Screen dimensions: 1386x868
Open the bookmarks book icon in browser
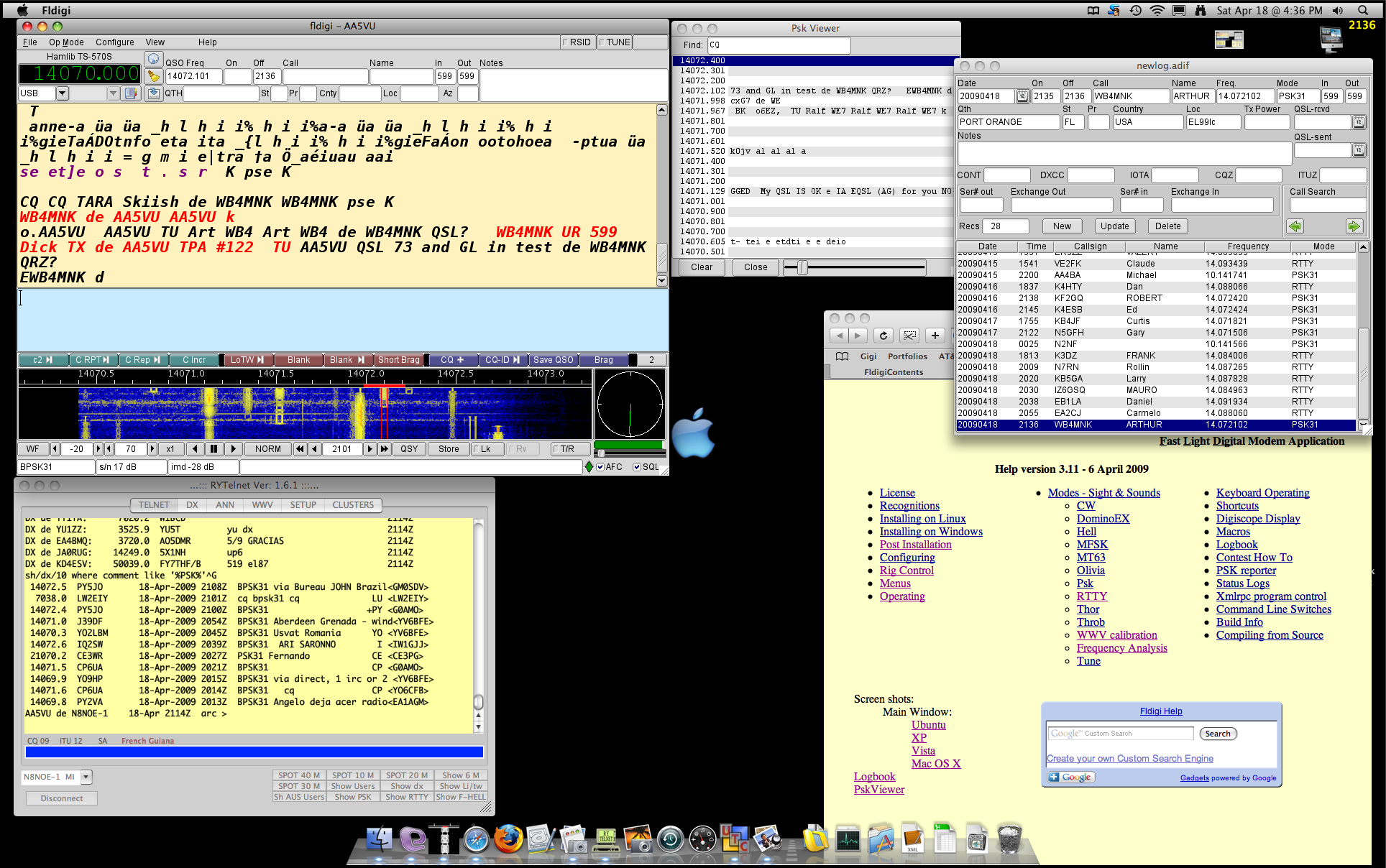pyautogui.click(x=843, y=356)
